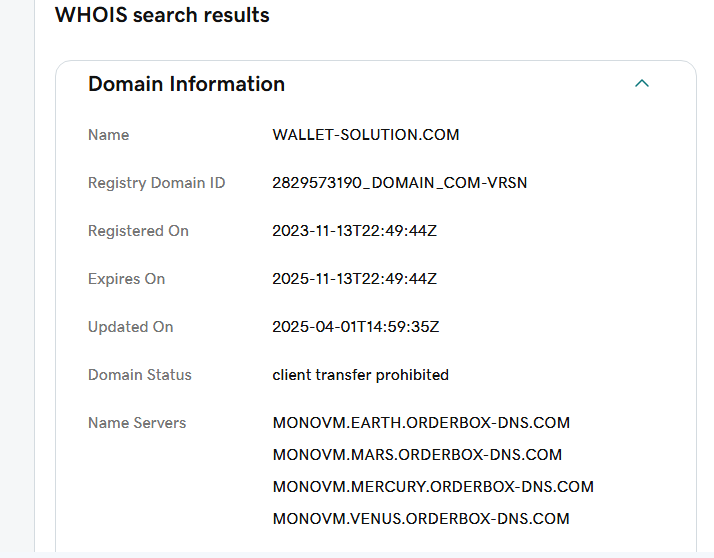Click the client transfer prohibited status
This screenshot has height=558, width=714.
[360, 375]
